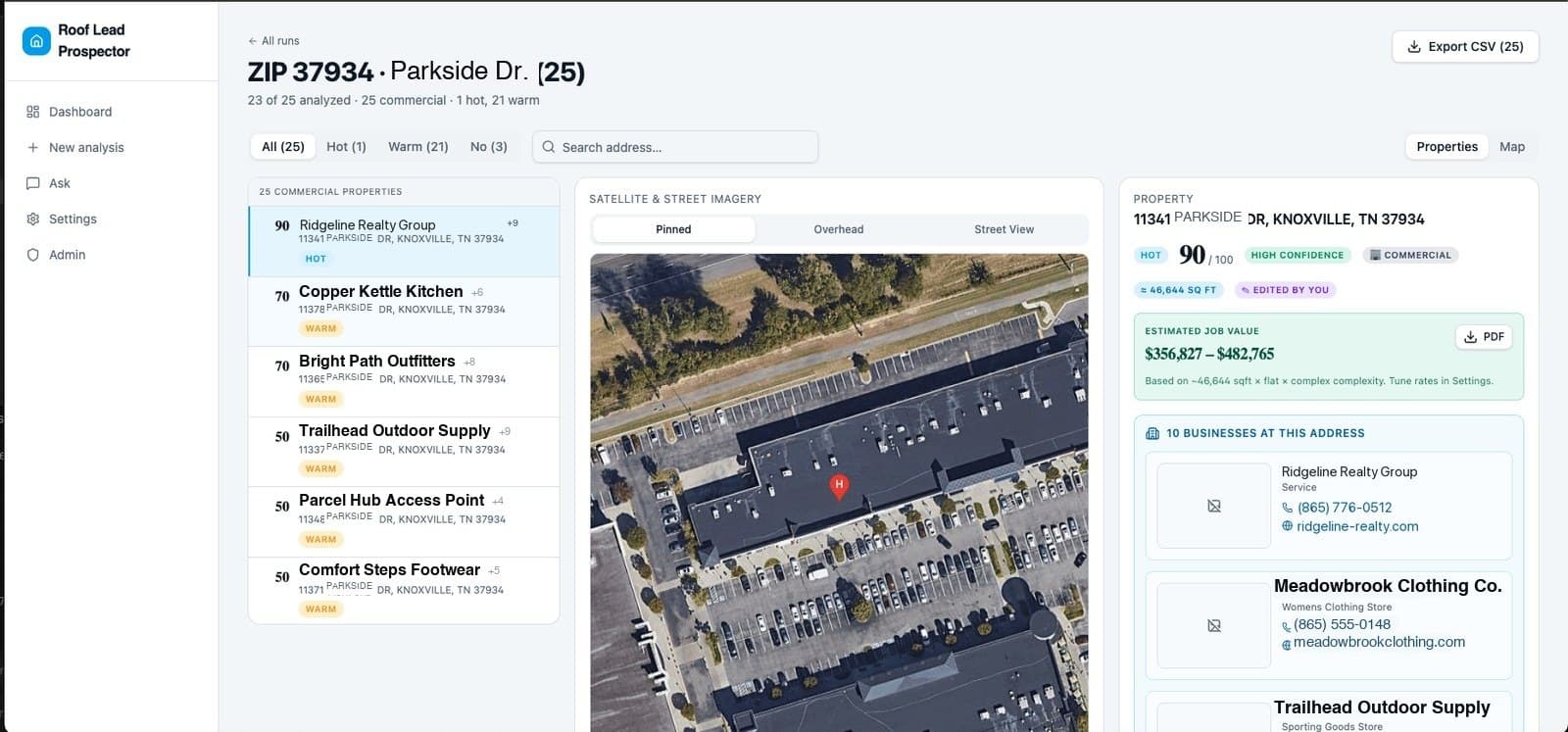The width and height of the screenshot is (1568, 732).
Task: Click the New analysis plus icon
Action: click(x=33, y=147)
